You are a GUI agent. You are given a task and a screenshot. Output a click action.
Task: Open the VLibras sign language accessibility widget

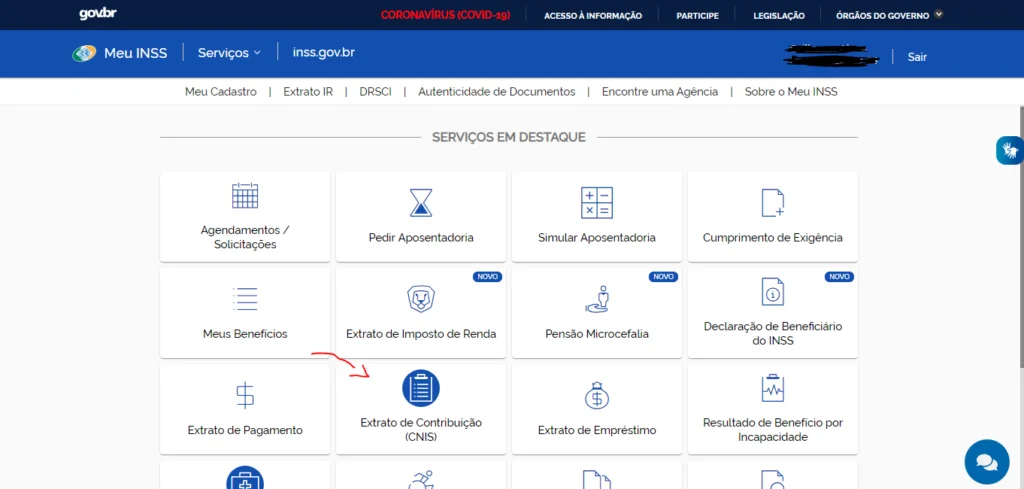1010,150
